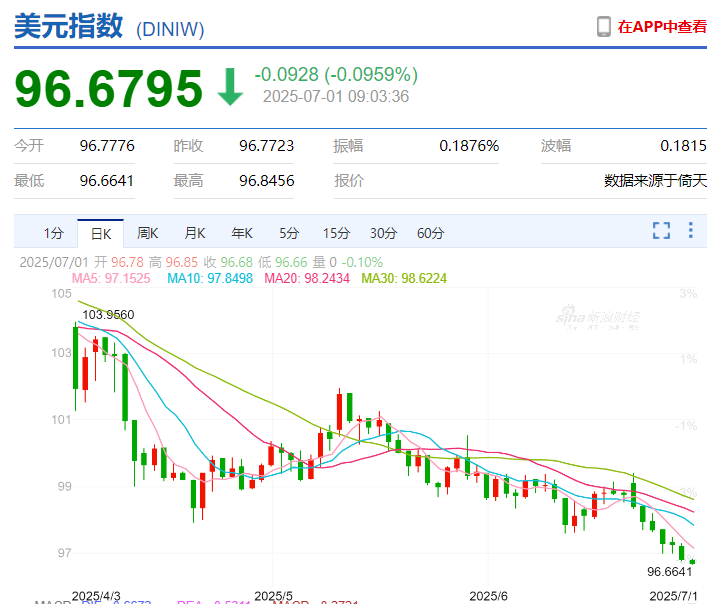
Task: Select the 60分 chart tab
Action: (430, 233)
